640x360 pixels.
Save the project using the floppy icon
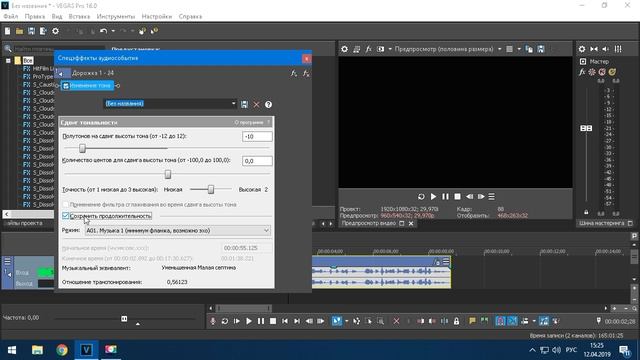(31, 31)
